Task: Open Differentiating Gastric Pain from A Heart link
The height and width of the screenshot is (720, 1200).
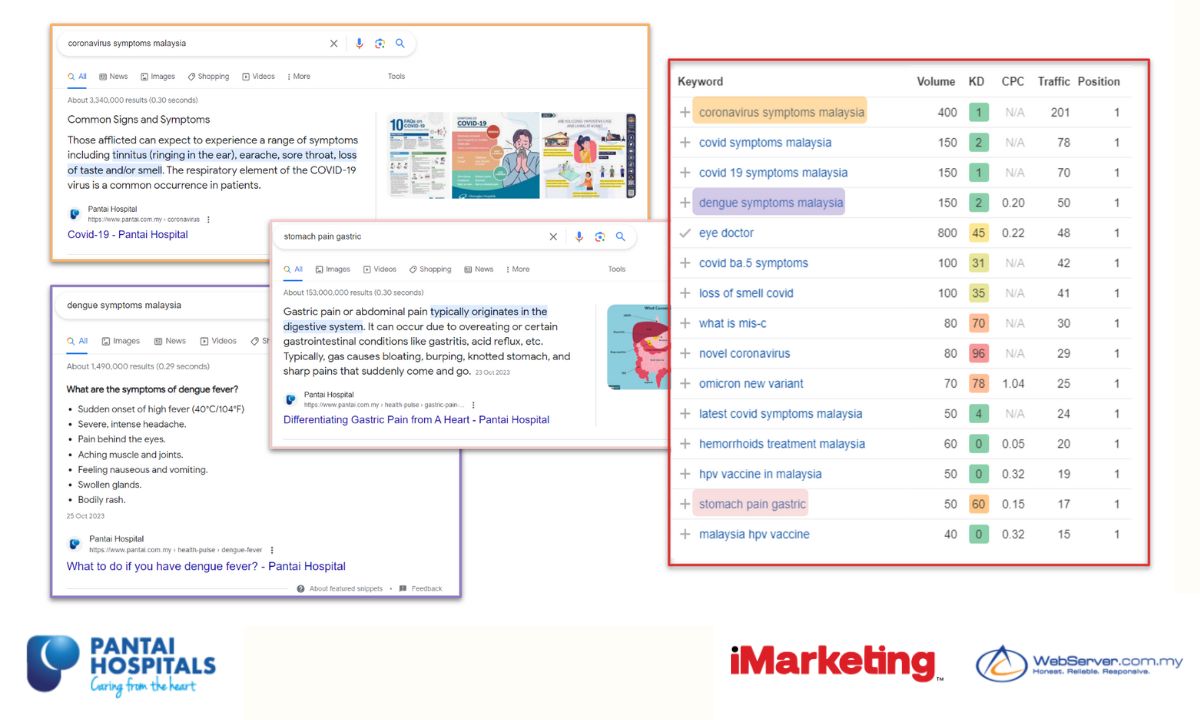Action: [x=416, y=420]
